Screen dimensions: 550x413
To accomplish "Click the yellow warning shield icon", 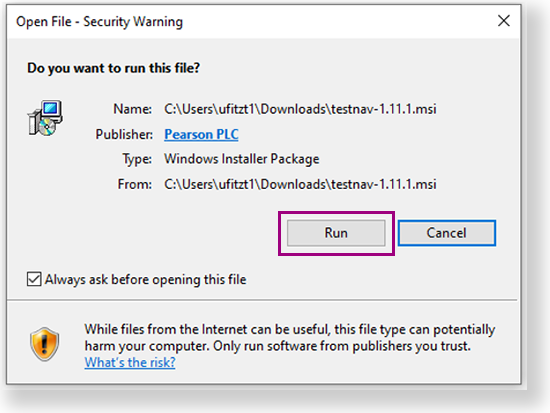I will pos(44,344).
